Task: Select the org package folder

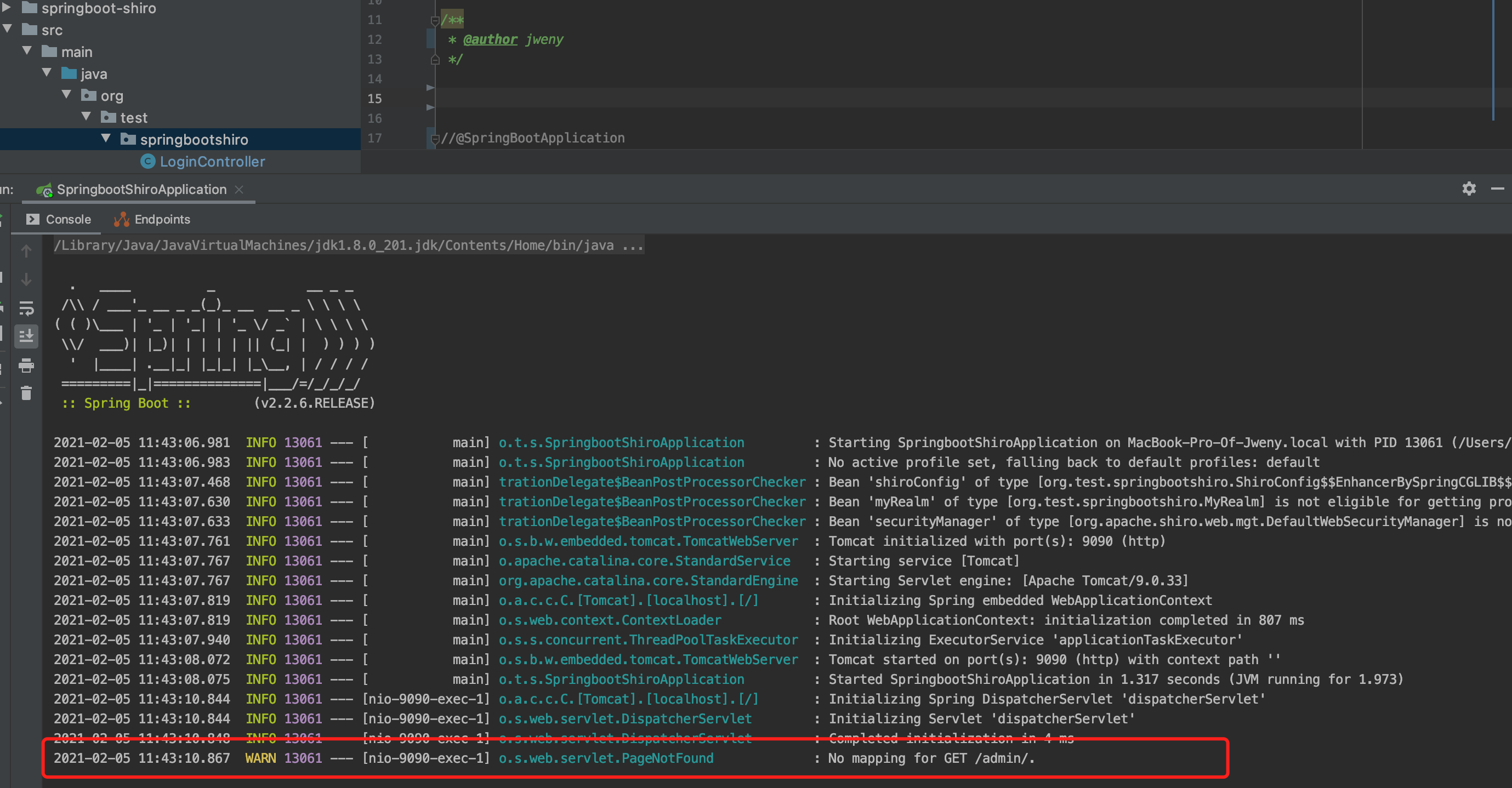Action: [x=111, y=96]
